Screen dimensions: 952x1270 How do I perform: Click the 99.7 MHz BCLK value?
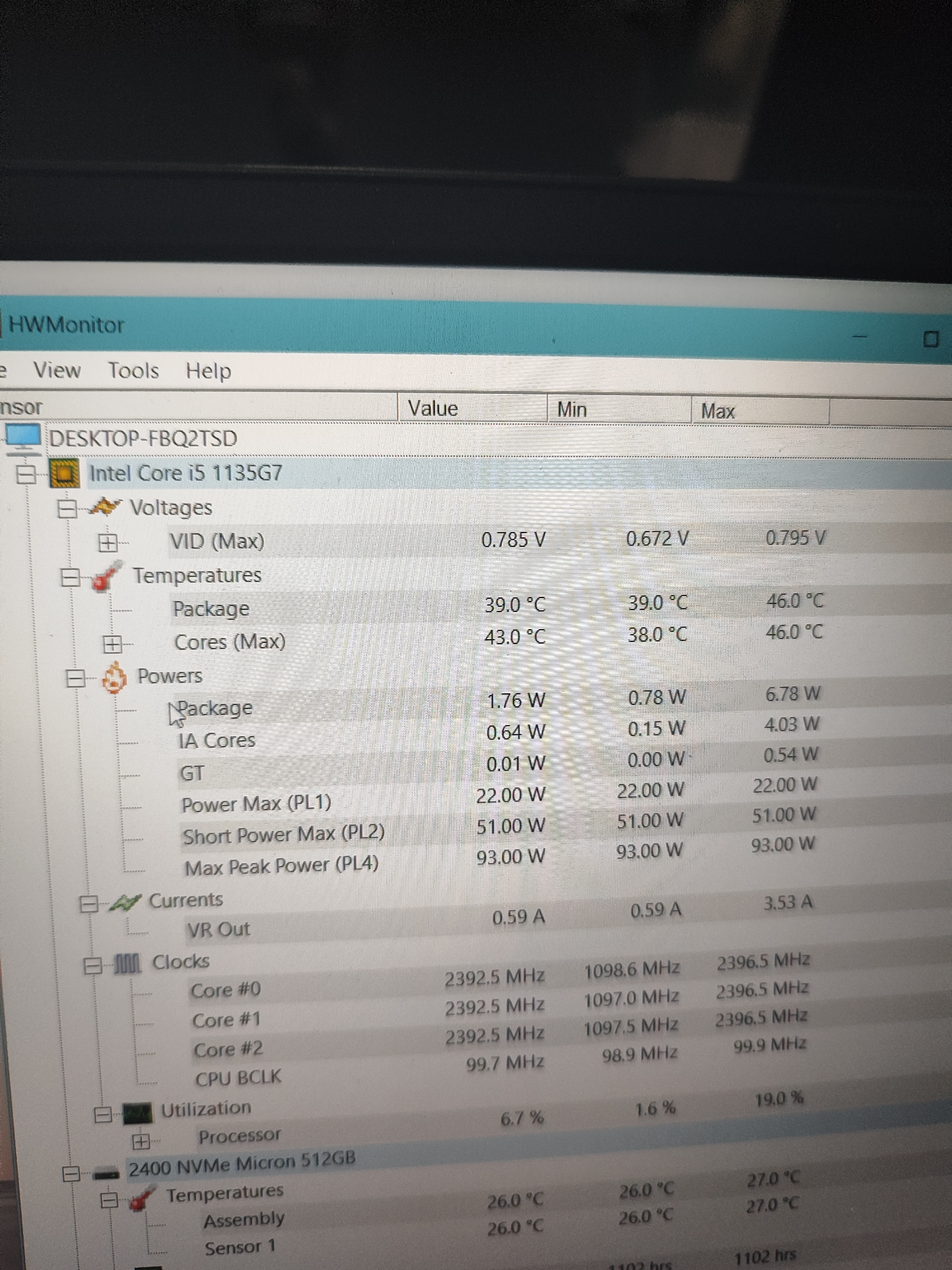click(505, 1062)
